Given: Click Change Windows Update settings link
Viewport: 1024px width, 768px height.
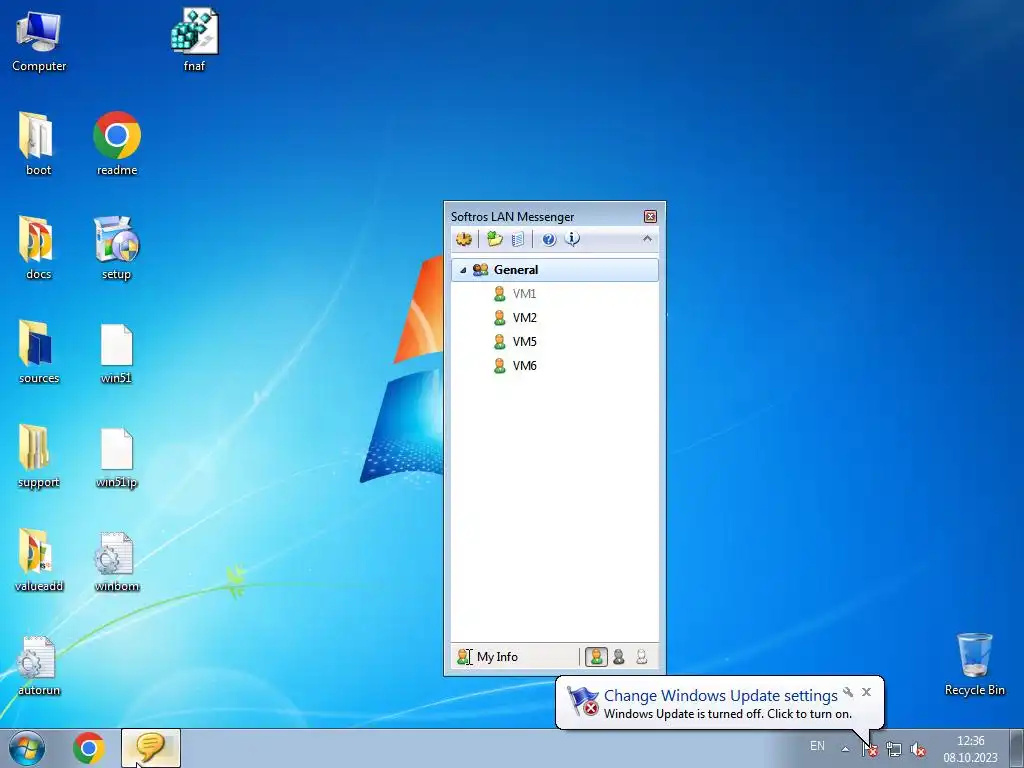Looking at the screenshot, I should pyautogui.click(x=720, y=696).
